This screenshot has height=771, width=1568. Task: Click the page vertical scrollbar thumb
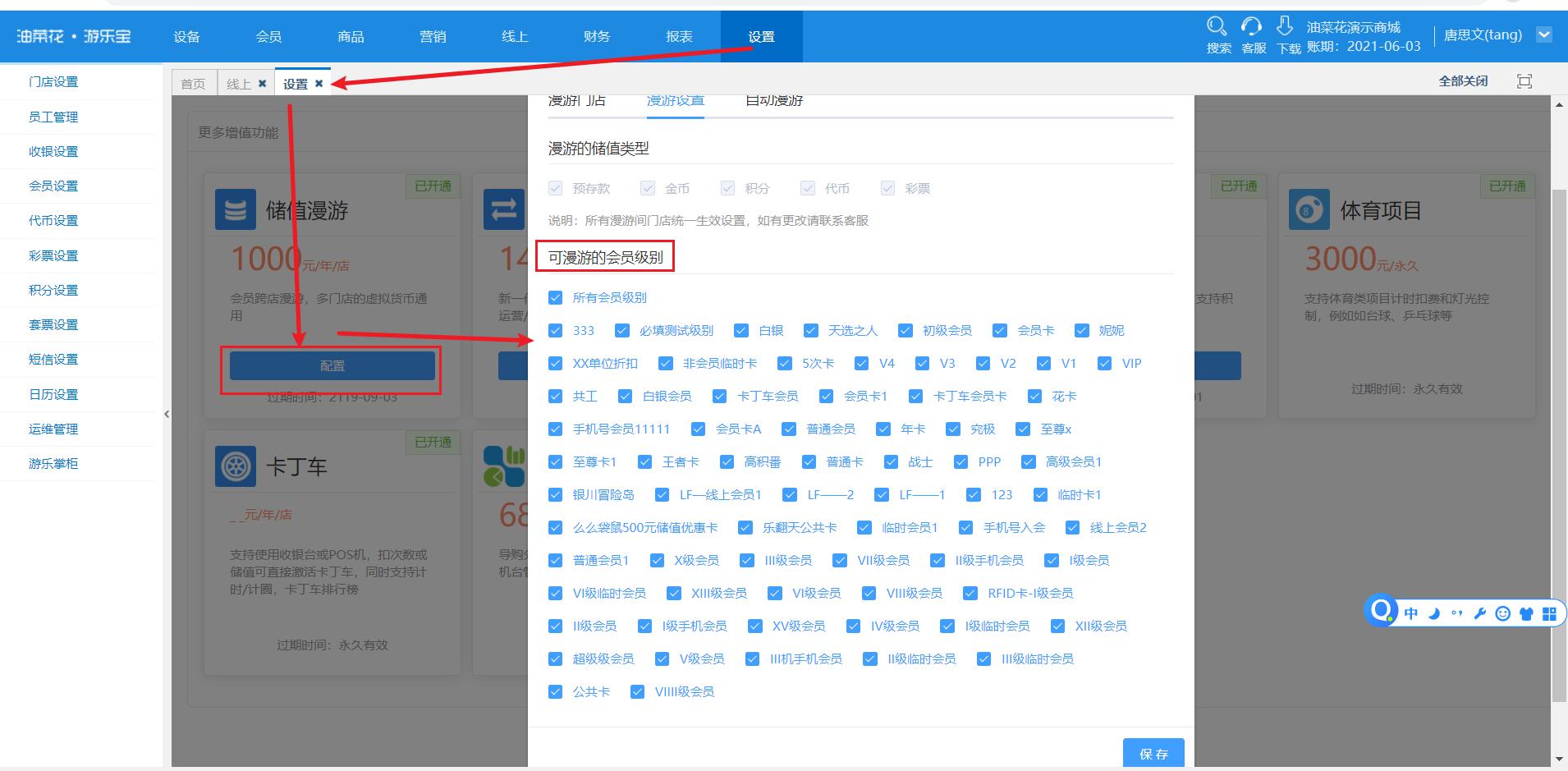[x=1559, y=446]
